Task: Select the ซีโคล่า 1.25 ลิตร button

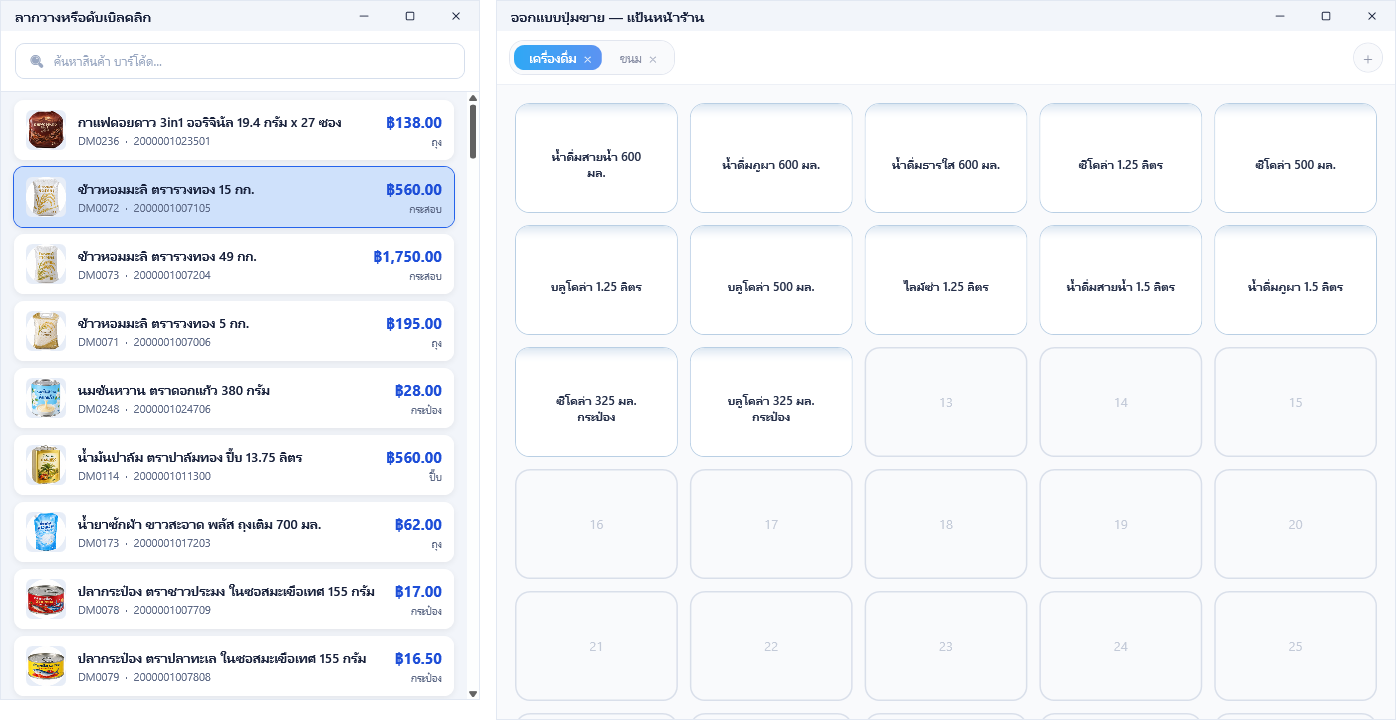Action: 1121,158
